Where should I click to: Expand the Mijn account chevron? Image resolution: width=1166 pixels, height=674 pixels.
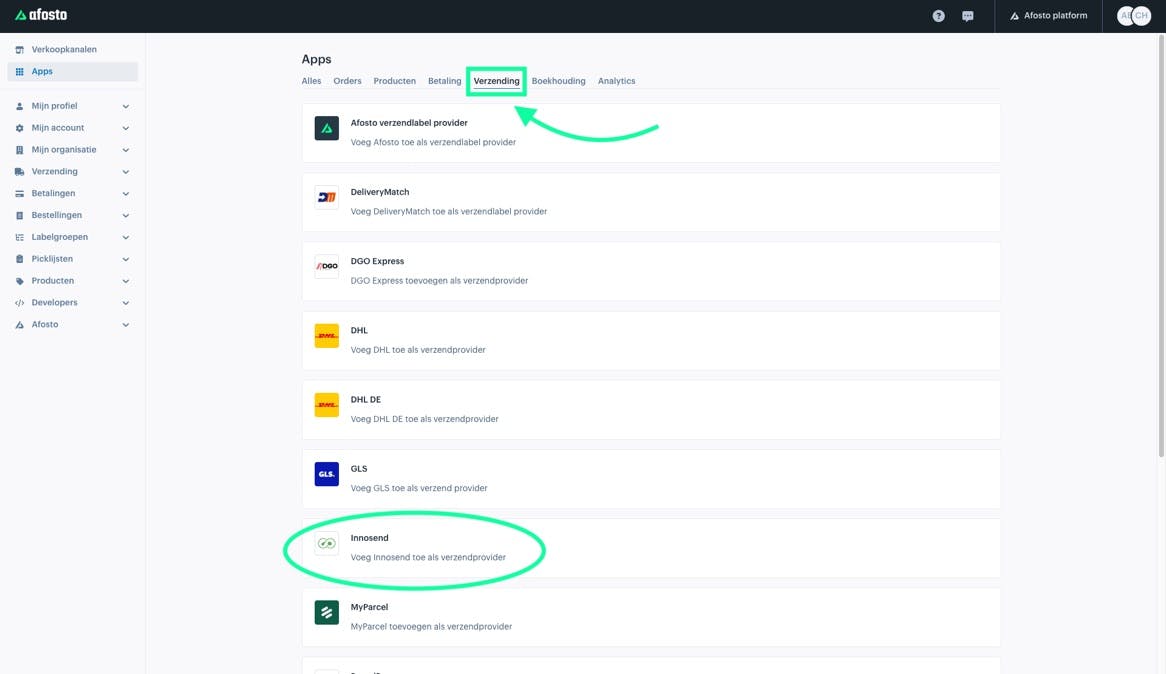click(126, 128)
